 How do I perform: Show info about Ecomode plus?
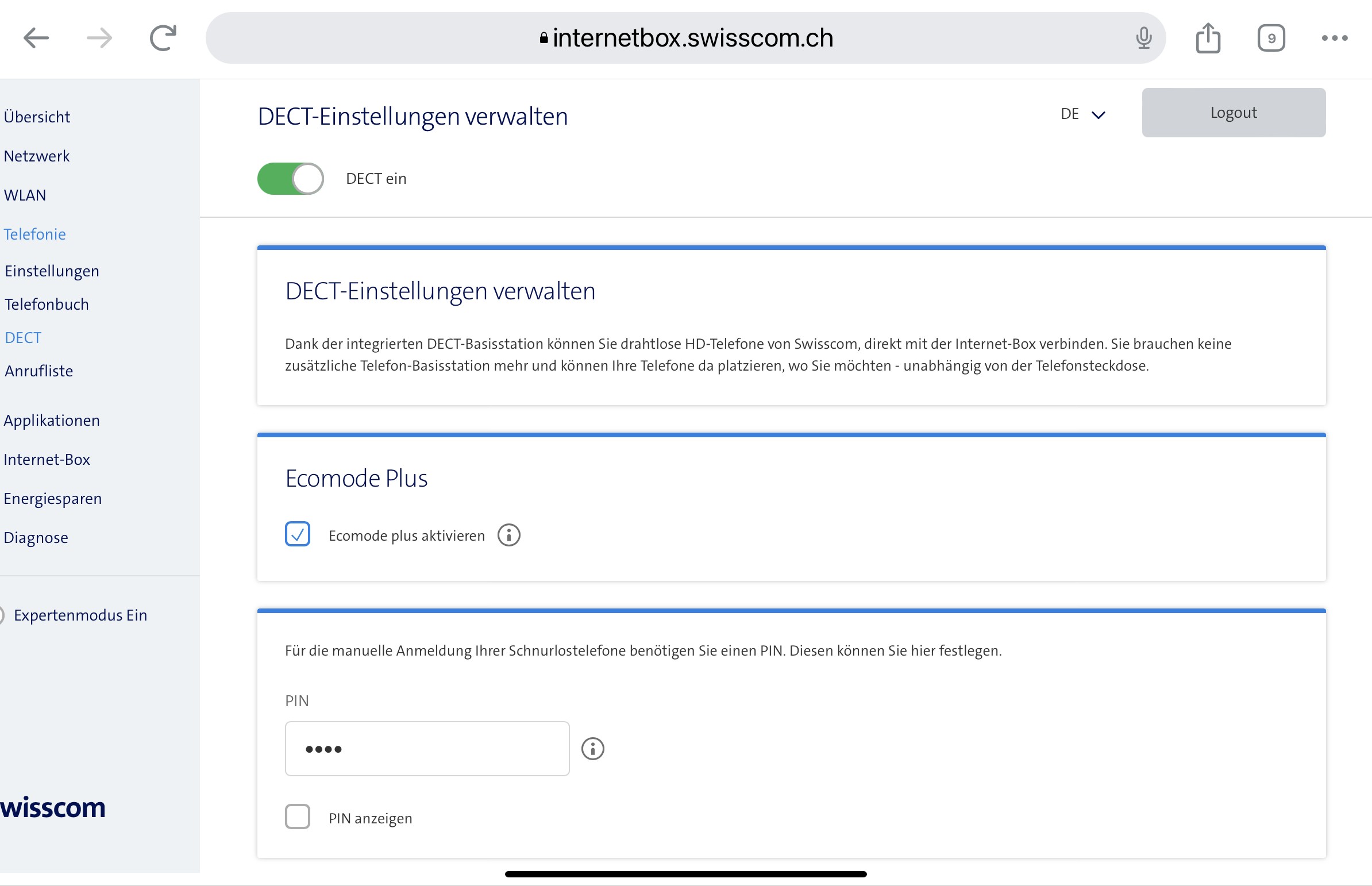coord(508,535)
